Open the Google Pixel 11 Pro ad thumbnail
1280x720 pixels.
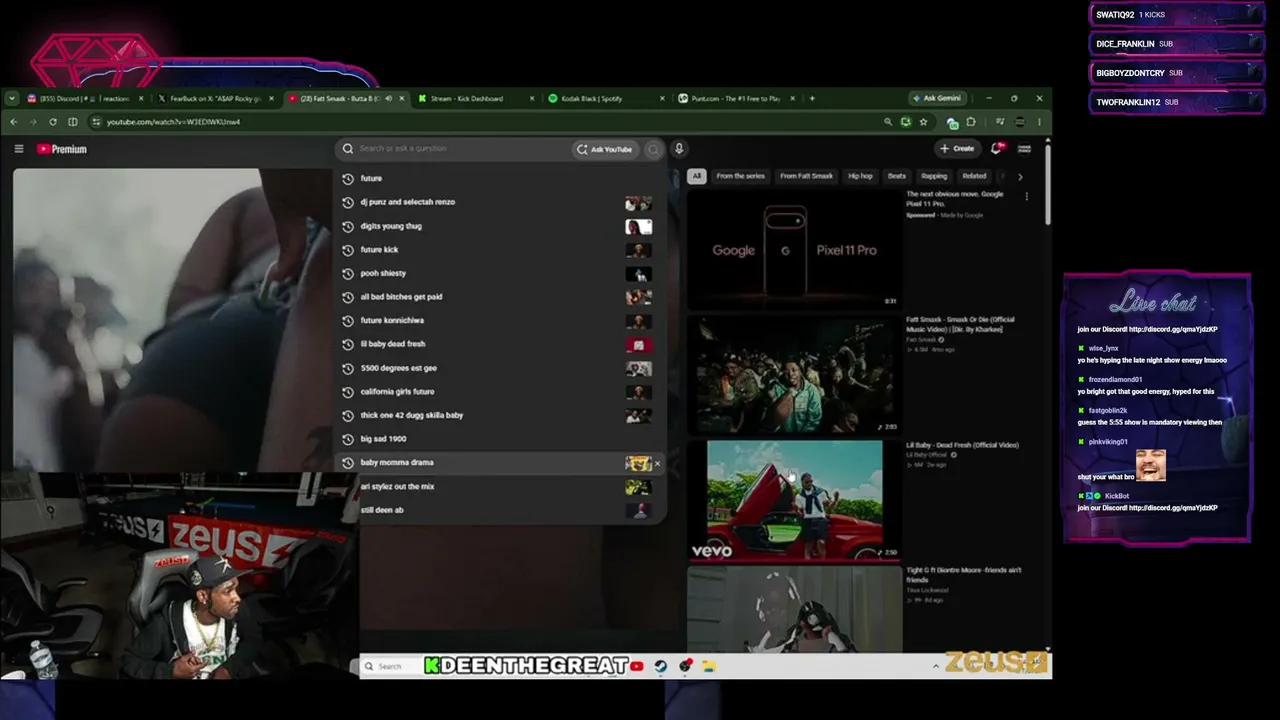[794, 249]
